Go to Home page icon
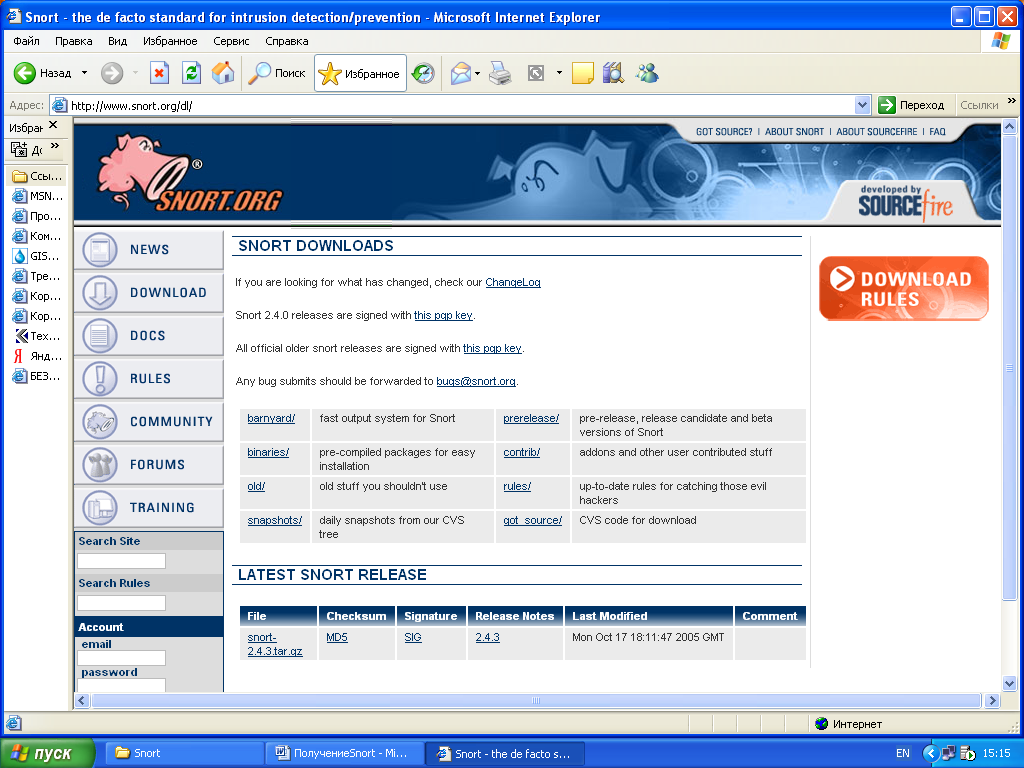Screen dimensions: 1024x768 (x=223, y=73)
